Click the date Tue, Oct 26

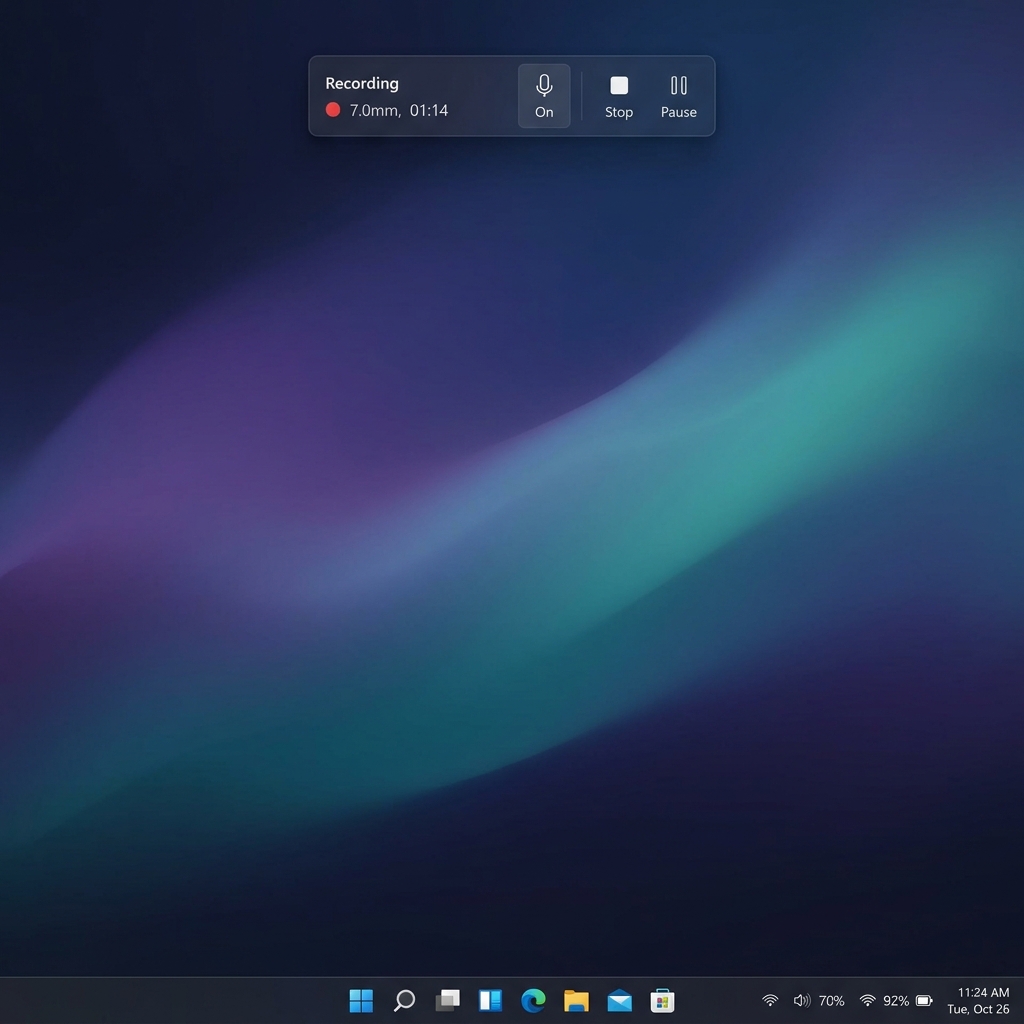point(978,1009)
